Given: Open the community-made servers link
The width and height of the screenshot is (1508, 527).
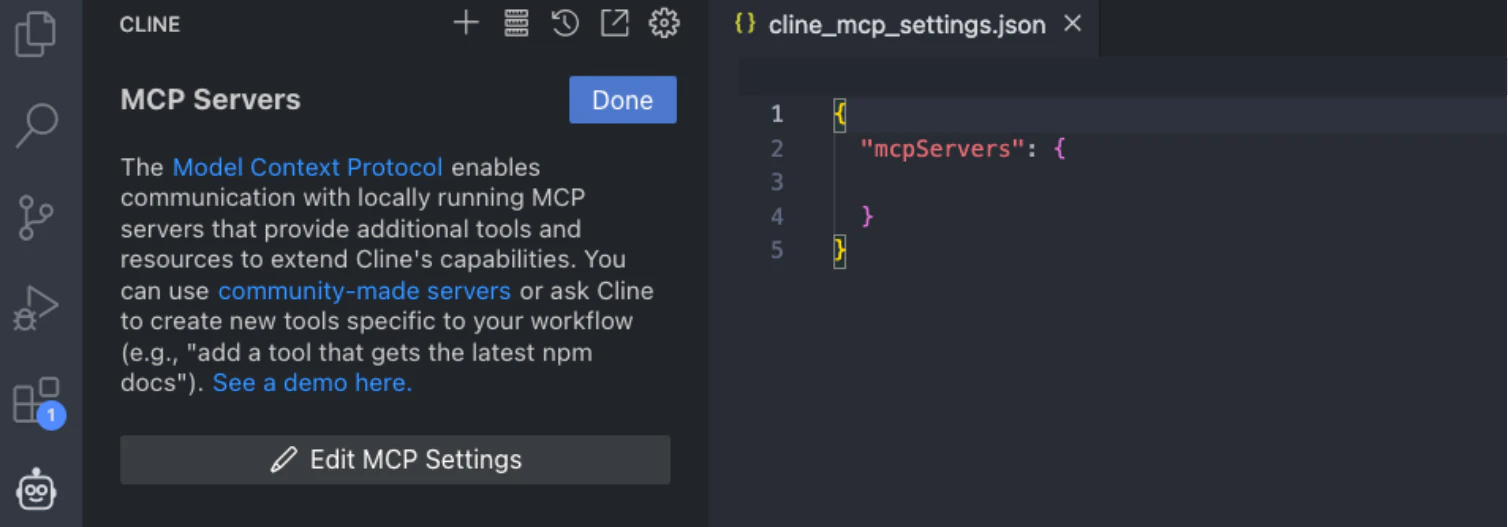Looking at the screenshot, I should point(365,291).
